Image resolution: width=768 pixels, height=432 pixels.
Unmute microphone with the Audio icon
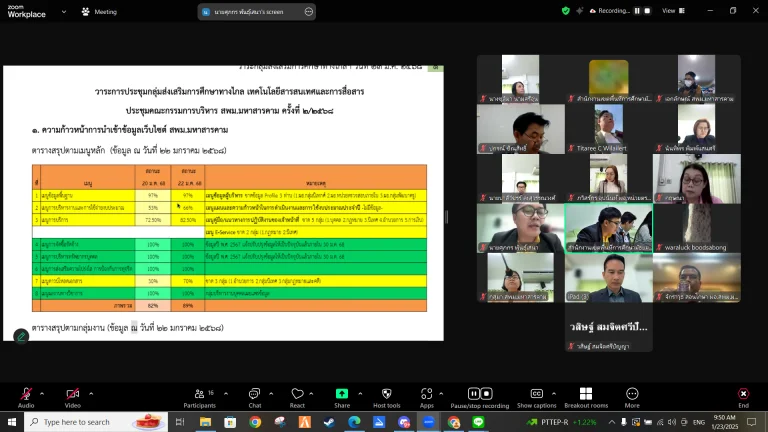pyautogui.click(x=25, y=394)
